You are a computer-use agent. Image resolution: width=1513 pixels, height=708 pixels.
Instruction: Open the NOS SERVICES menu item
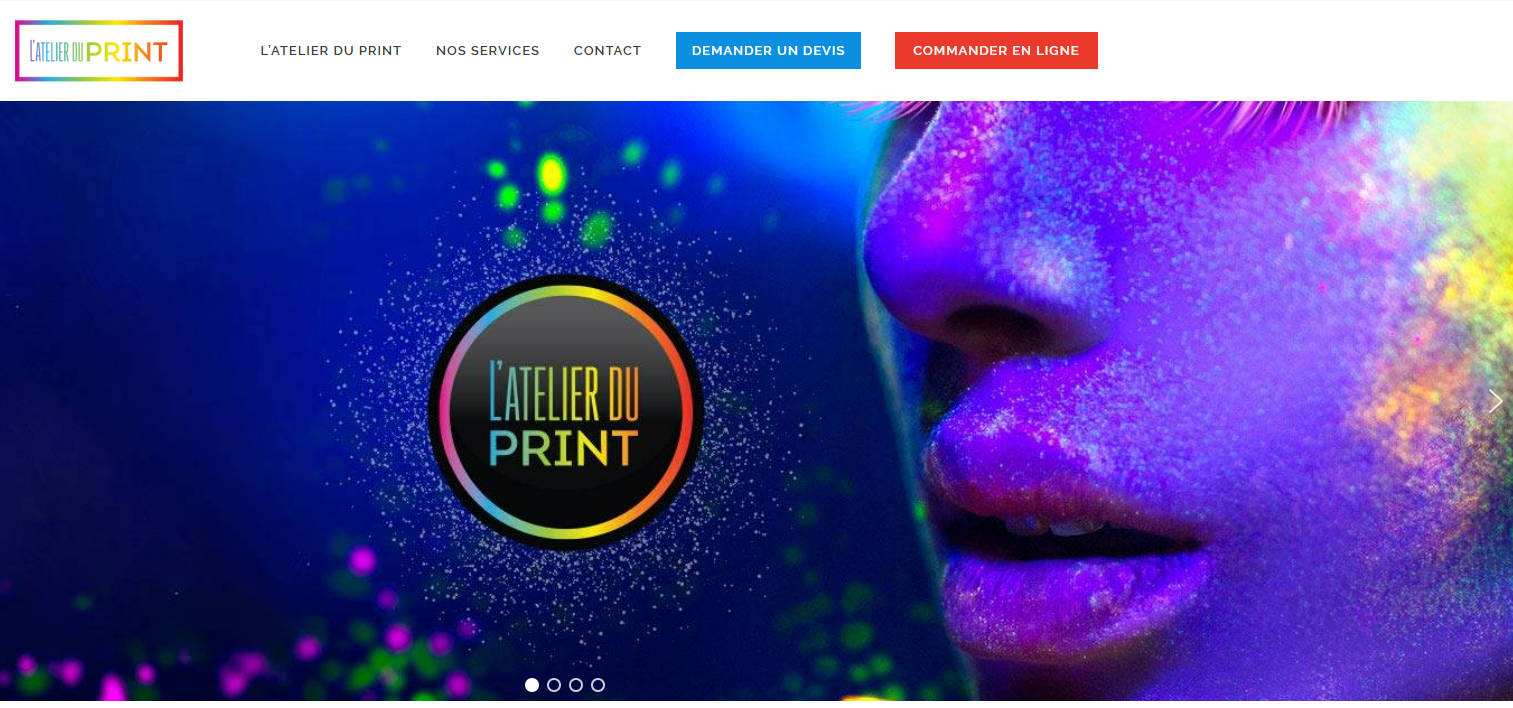click(488, 51)
